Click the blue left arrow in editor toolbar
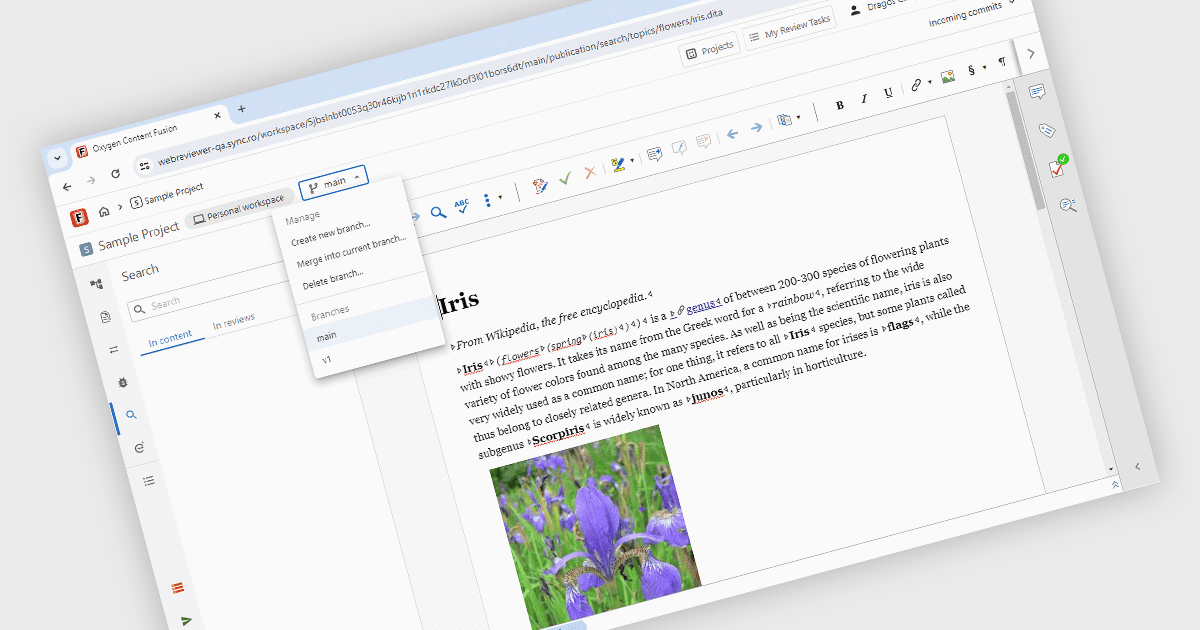1200x630 pixels. pyautogui.click(x=732, y=133)
